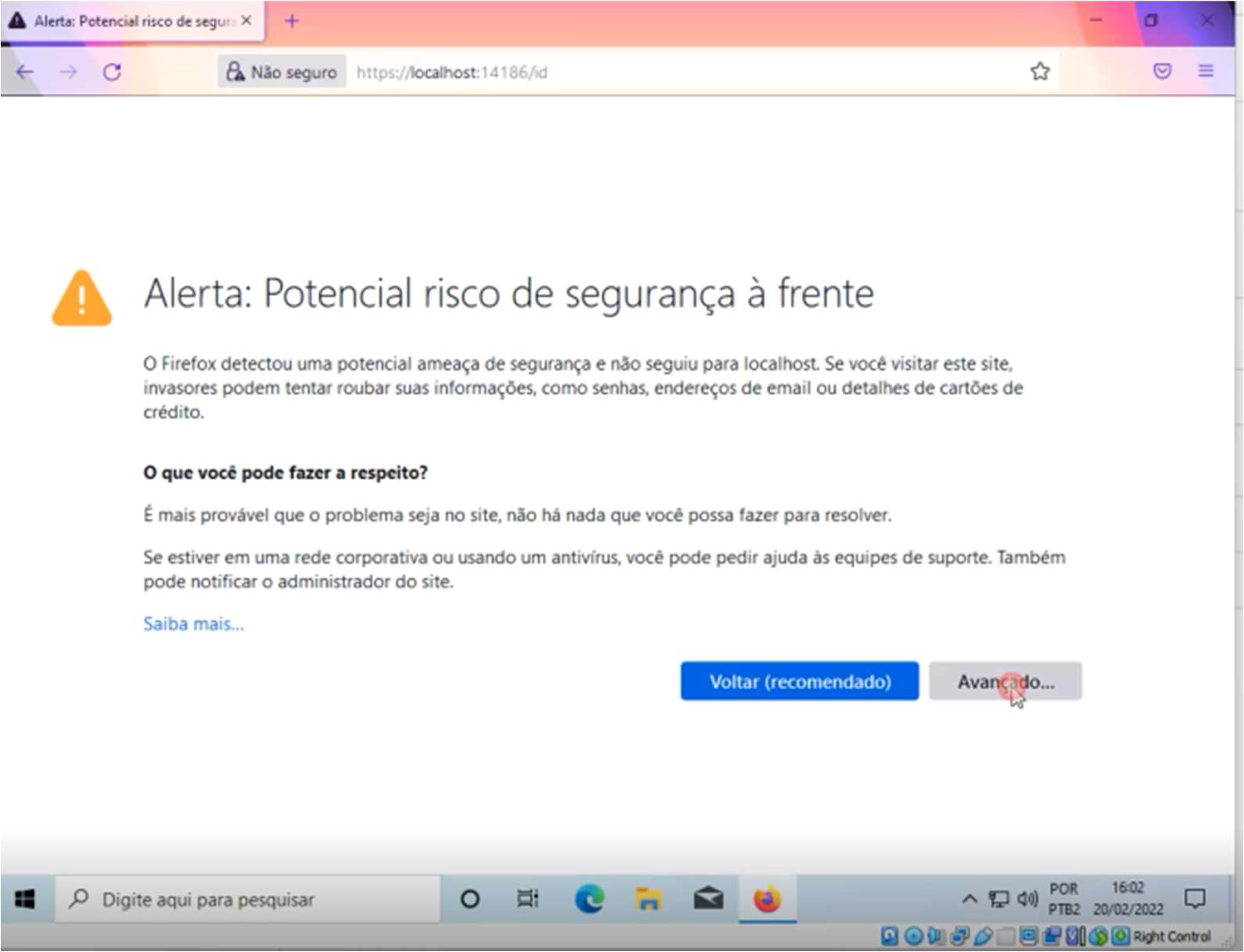Click the 'Right Control' host key label
Image resolution: width=1244 pixels, height=952 pixels.
pos(1172,936)
